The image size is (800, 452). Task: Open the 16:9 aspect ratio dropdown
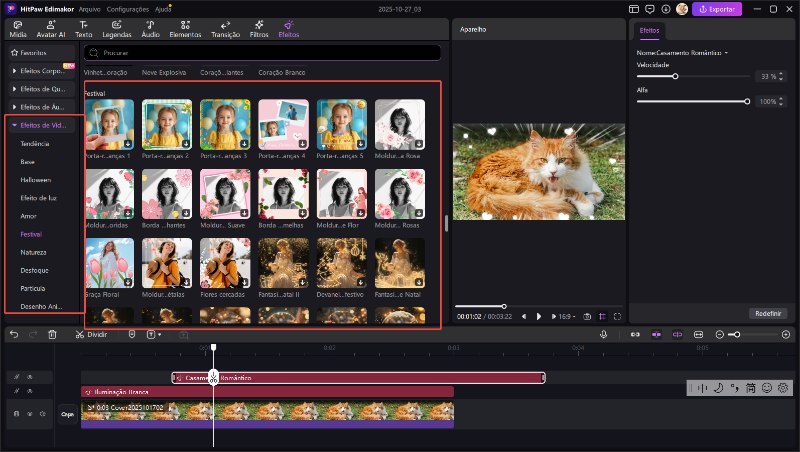[567, 316]
